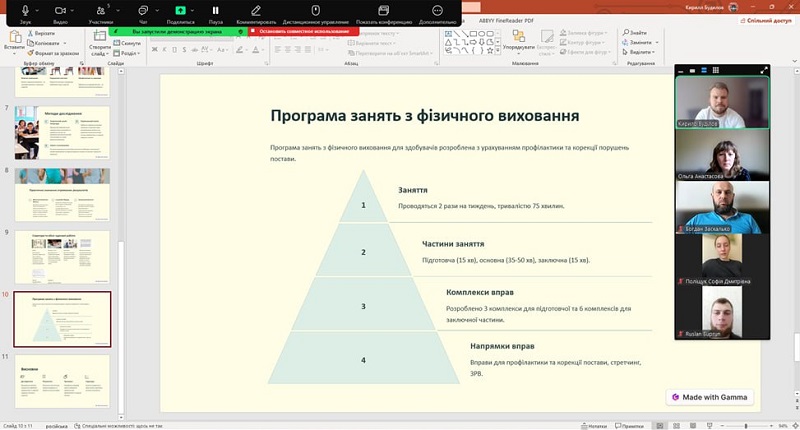
Task: Pause the screen sharing
Action: [x=215, y=11]
